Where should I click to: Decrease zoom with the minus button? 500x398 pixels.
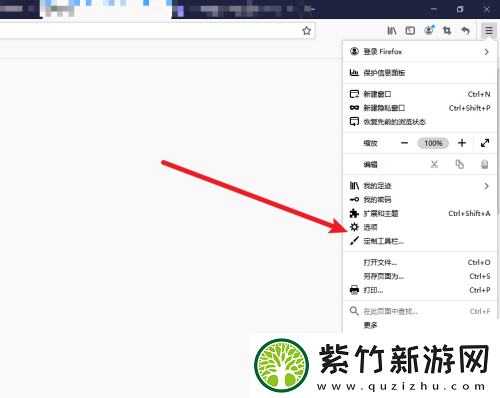tap(404, 143)
